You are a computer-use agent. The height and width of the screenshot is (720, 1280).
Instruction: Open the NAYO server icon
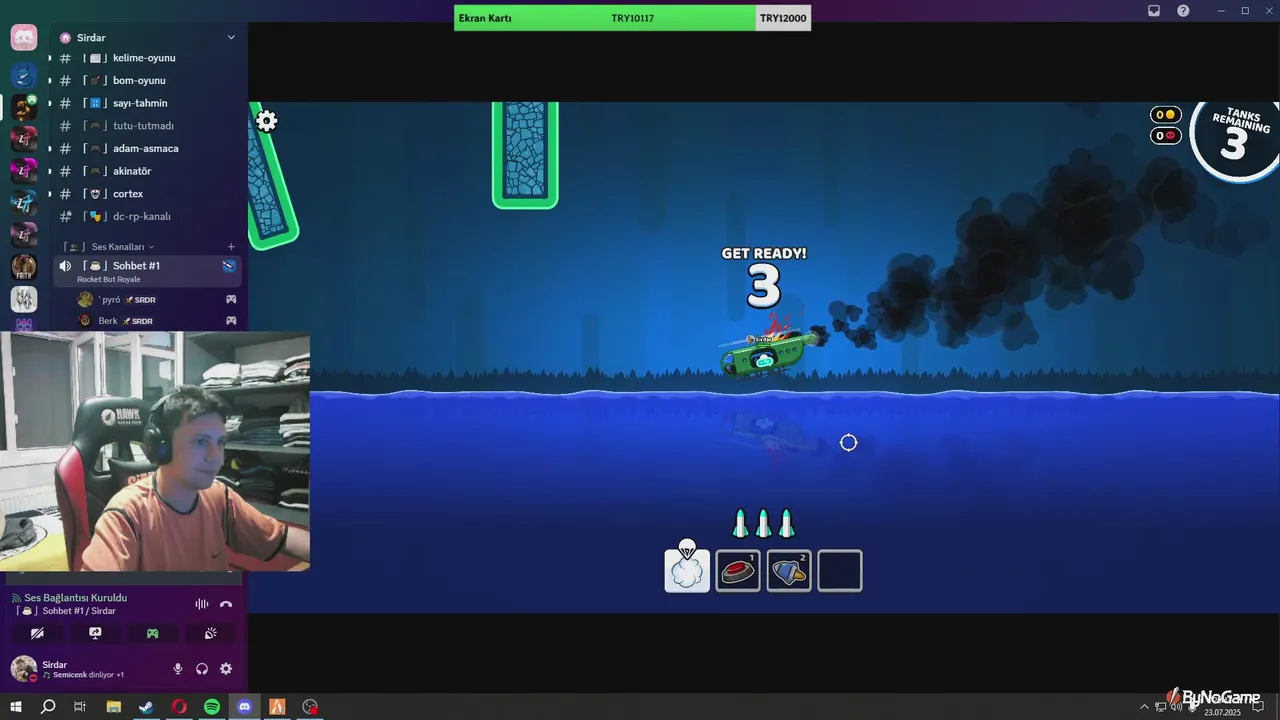[x=24, y=299]
